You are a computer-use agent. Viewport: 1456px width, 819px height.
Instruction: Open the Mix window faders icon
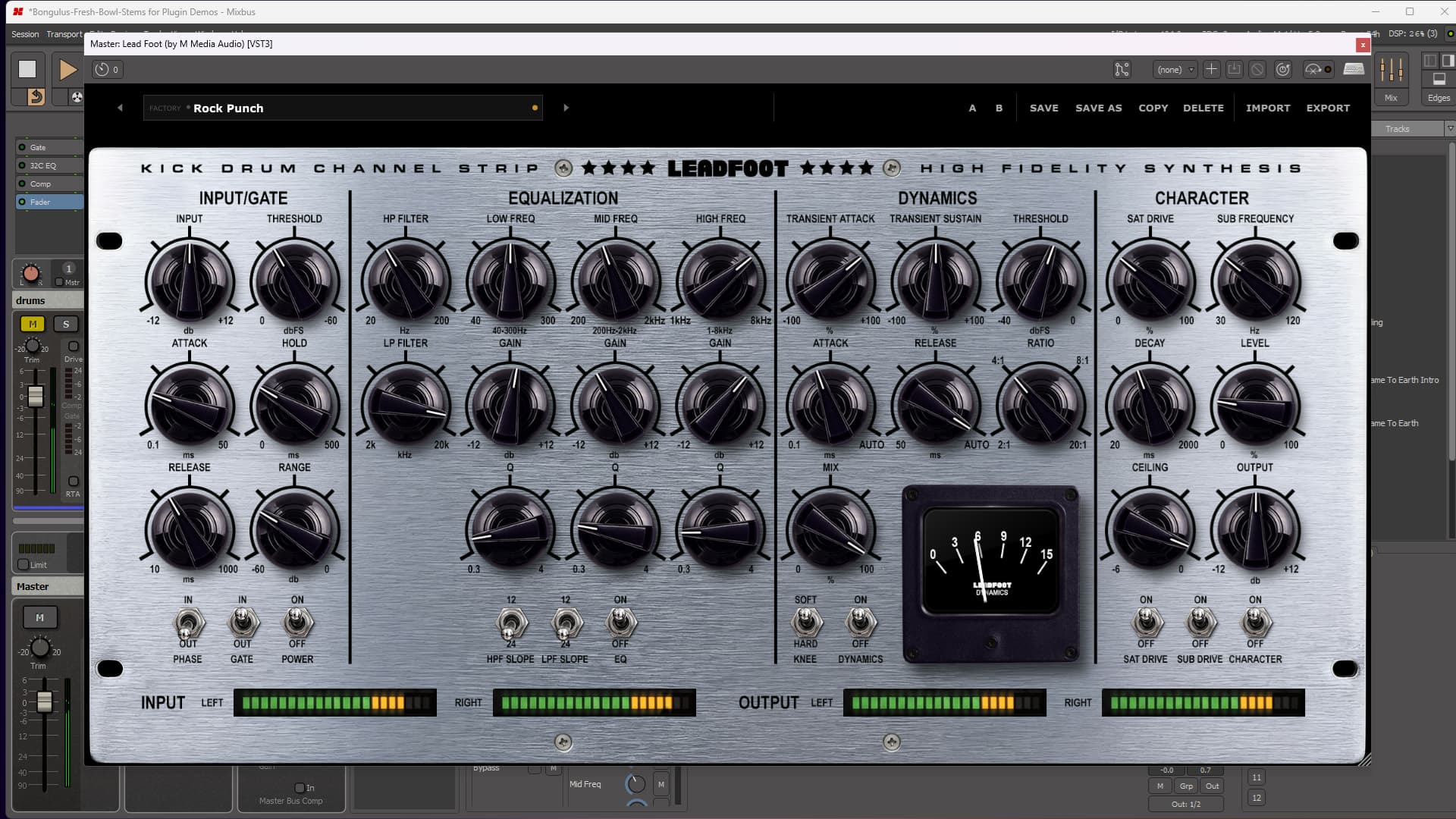click(x=1392, y=70)
